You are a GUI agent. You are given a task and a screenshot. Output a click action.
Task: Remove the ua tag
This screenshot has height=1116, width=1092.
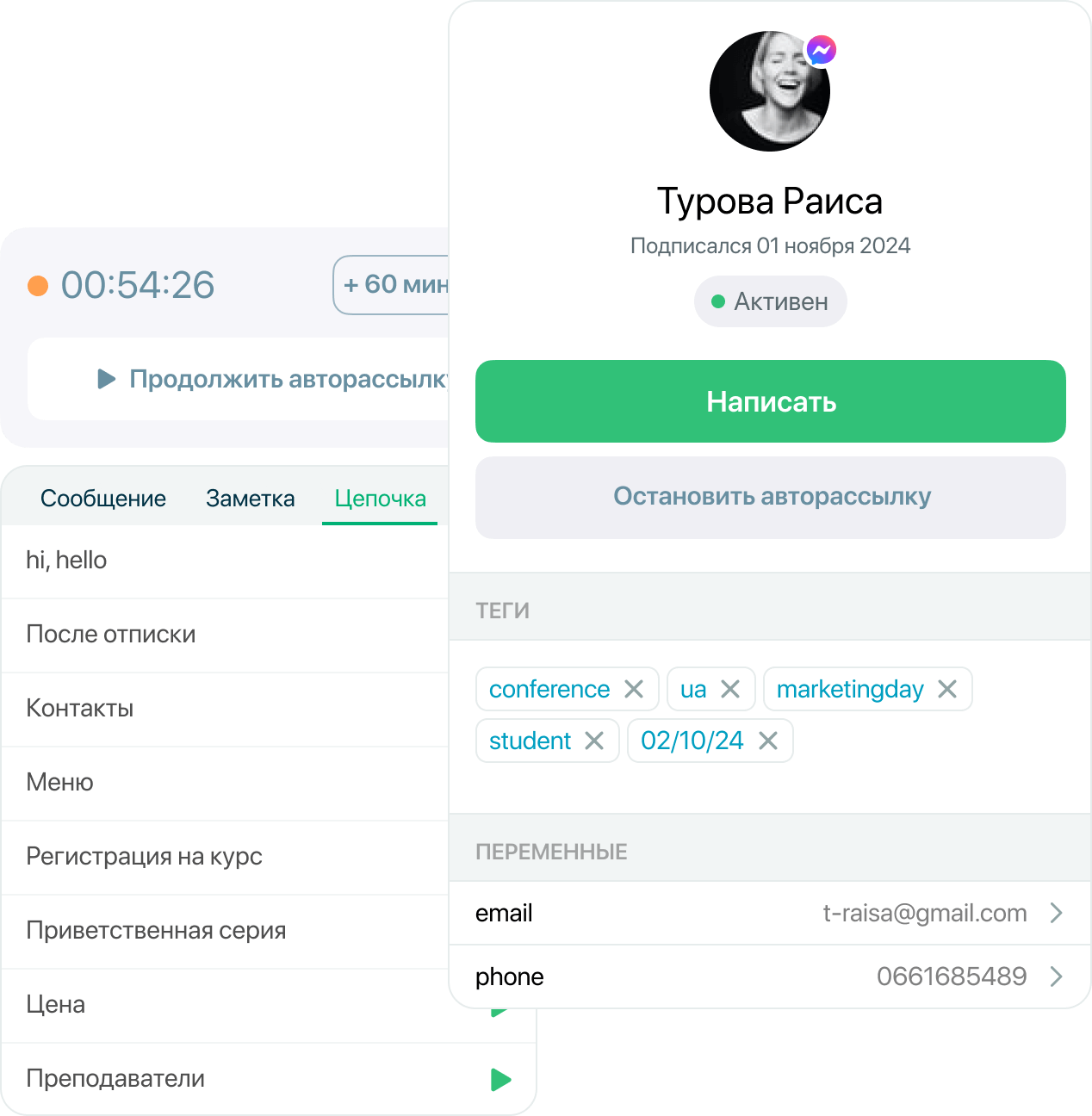[731, 689]
